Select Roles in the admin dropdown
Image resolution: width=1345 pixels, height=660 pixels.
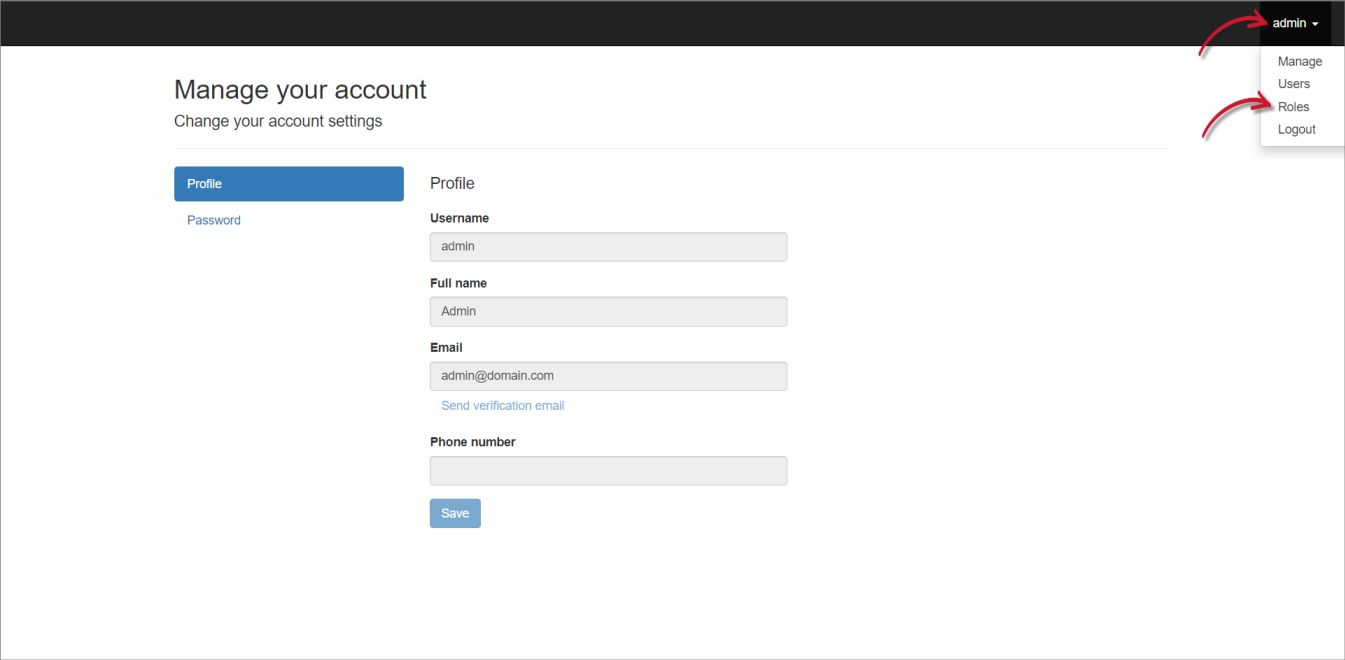tap(1293, 106)
